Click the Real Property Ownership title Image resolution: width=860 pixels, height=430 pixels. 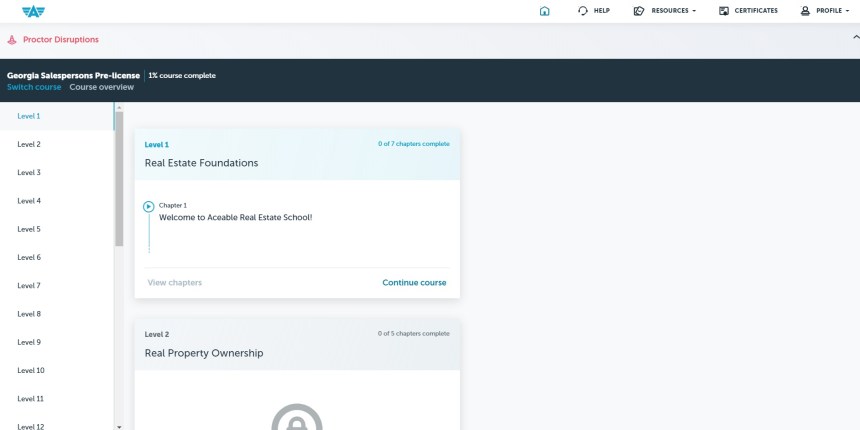[204, 353]
